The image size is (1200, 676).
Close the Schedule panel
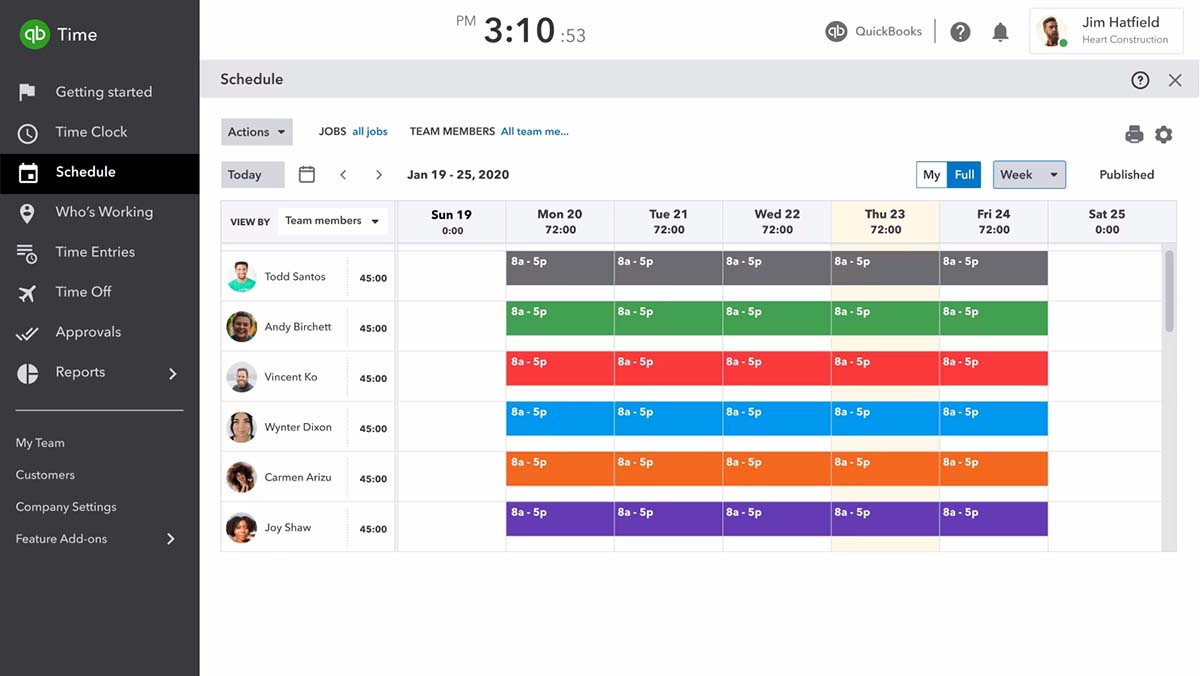(x=1175, y=80)
